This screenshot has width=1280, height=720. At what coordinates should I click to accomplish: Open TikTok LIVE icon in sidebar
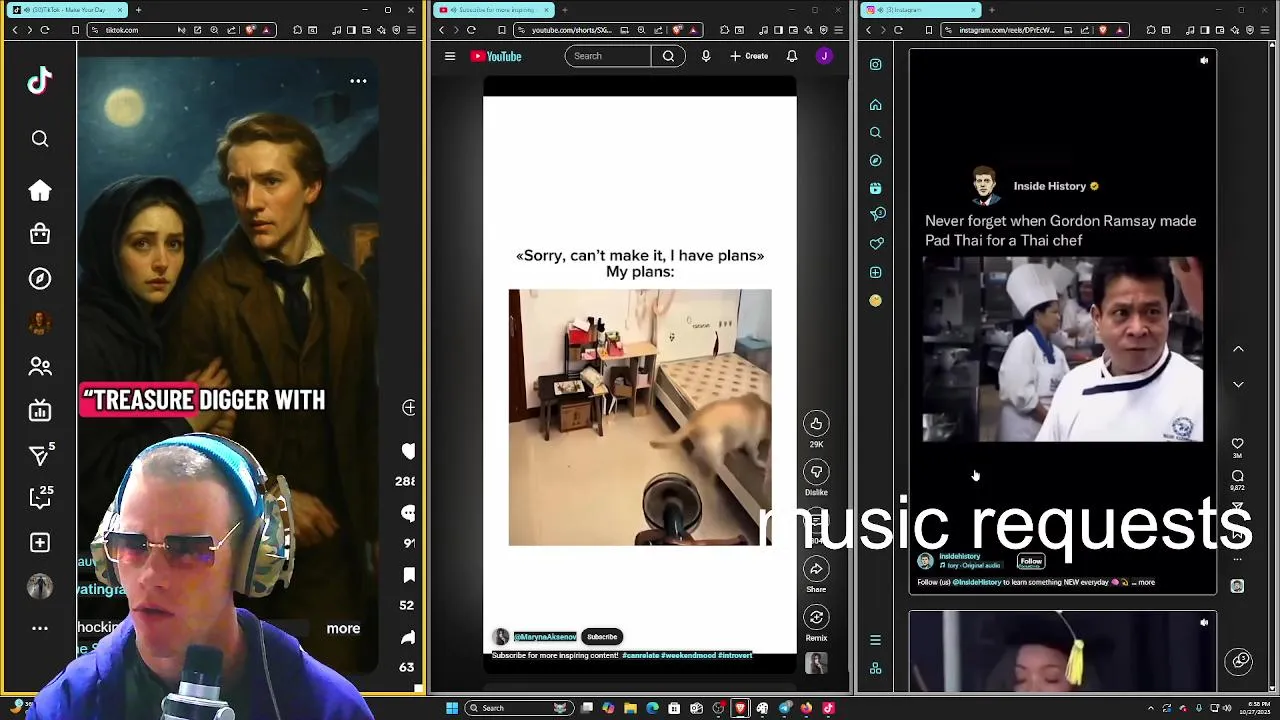40,411
